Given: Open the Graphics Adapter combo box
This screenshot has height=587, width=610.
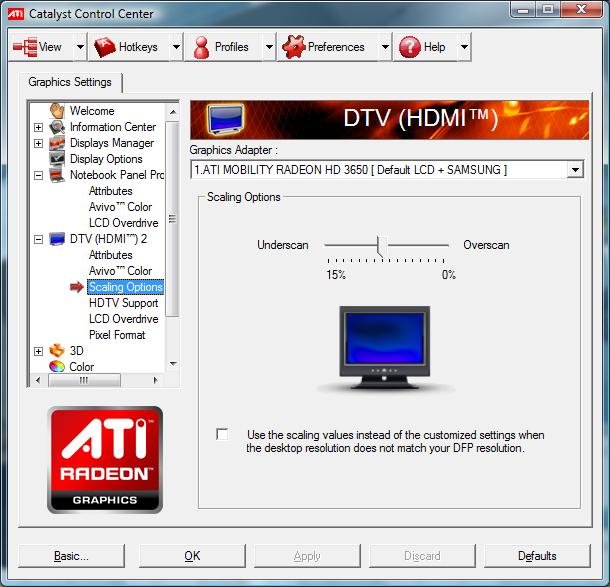Looking at the screenshot, I should click(x=387, y=170).
